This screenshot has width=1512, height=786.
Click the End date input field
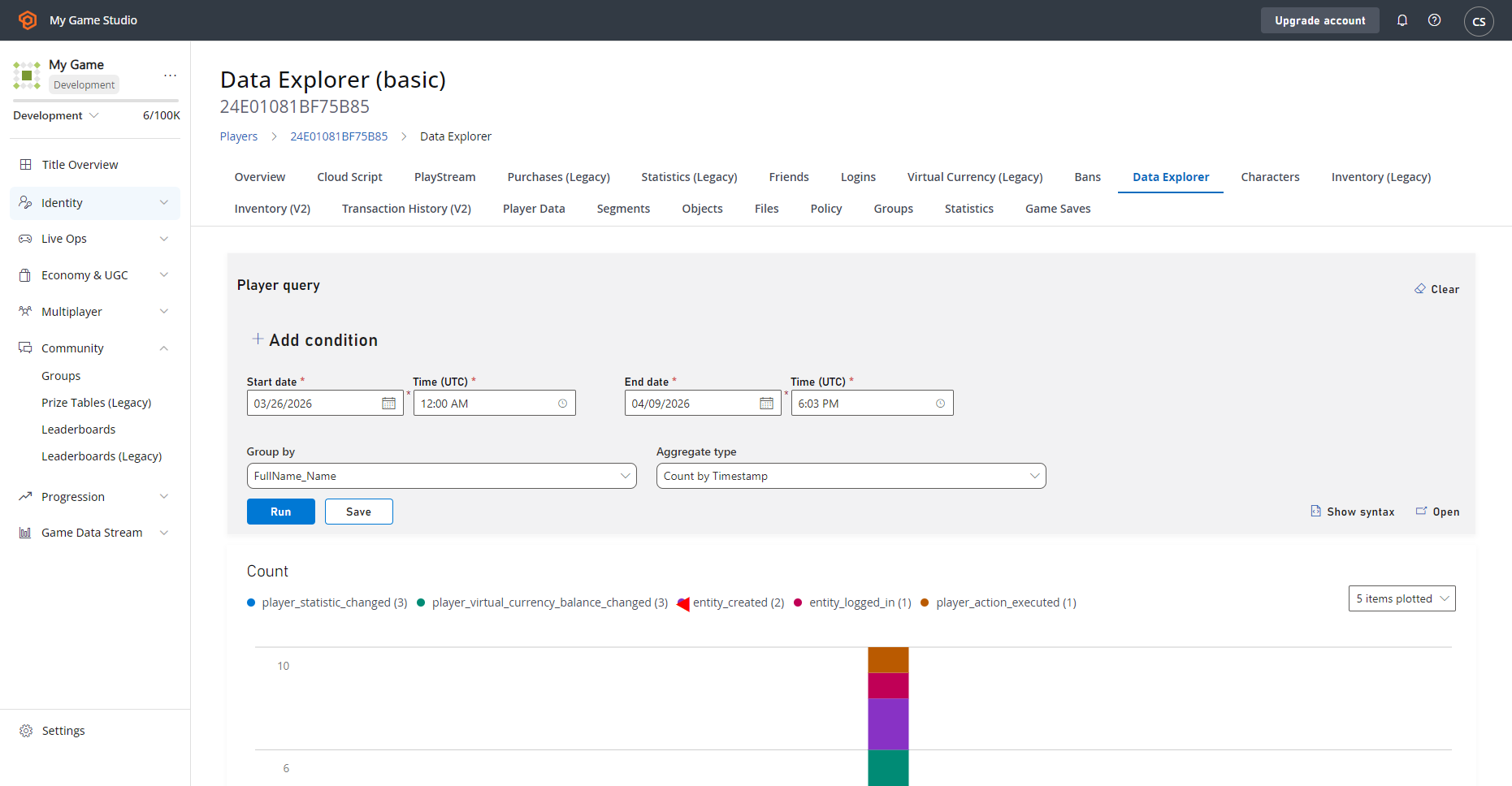[703, 404]
